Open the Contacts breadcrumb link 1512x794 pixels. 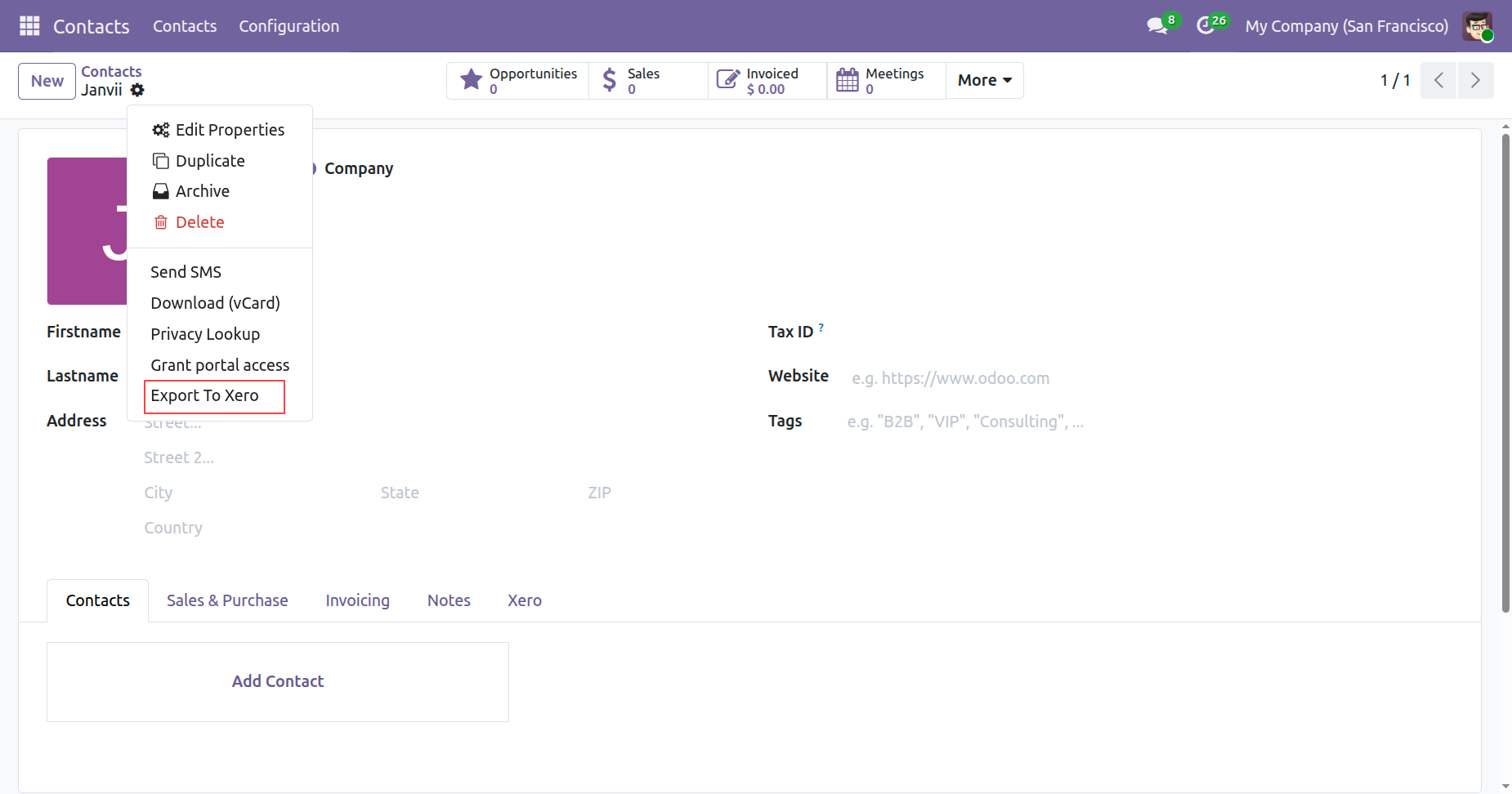111,72
